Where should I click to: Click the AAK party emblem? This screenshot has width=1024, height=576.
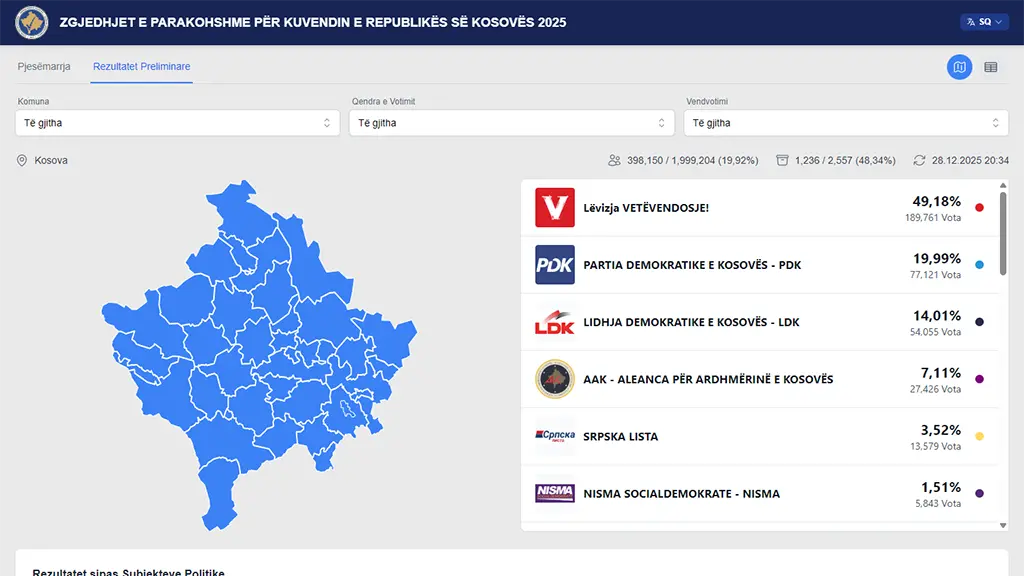click(555, 379)
